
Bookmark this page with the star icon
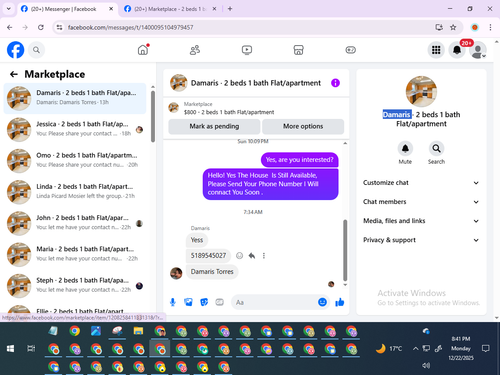click(453, 27)
